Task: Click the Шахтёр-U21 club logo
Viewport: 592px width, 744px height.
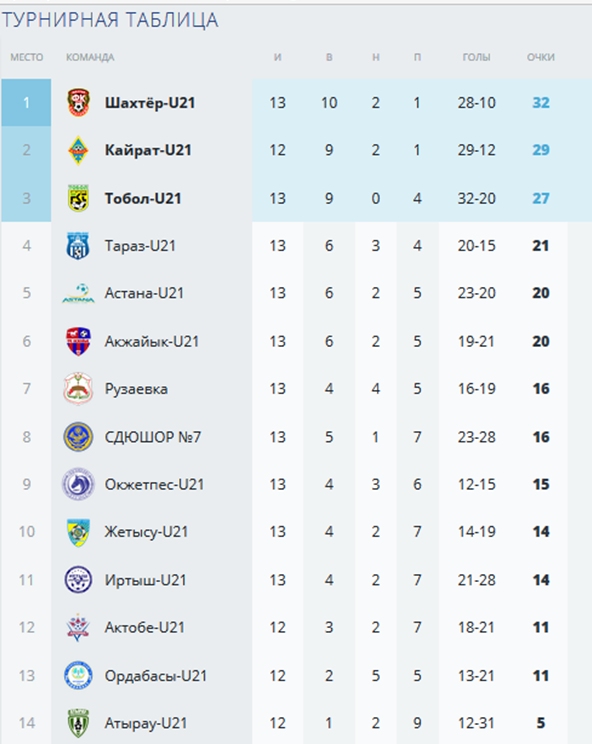Action: point(78,102)
